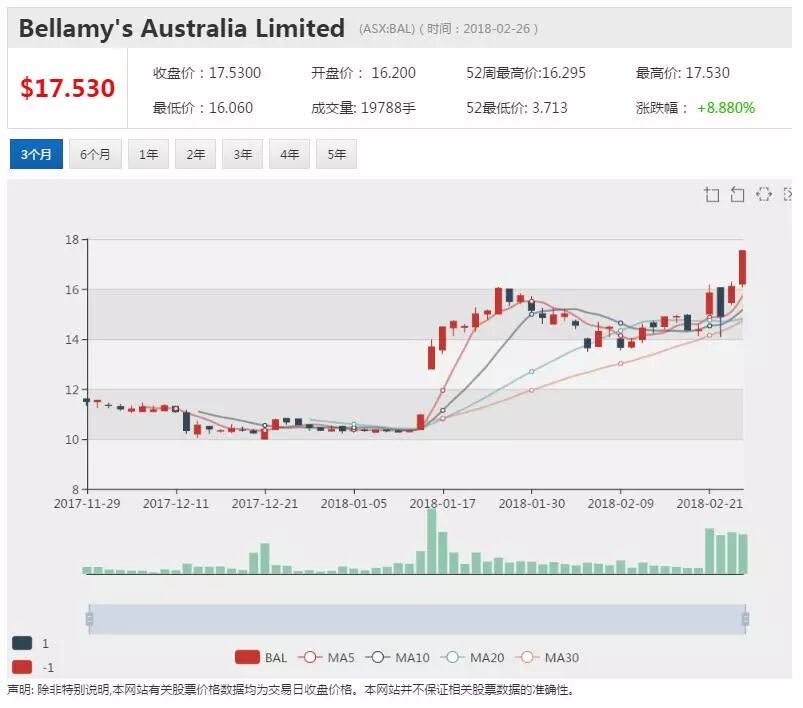Activate the area zoom chart tool icon
Screen dimensions: 803x708
point(711,195)
